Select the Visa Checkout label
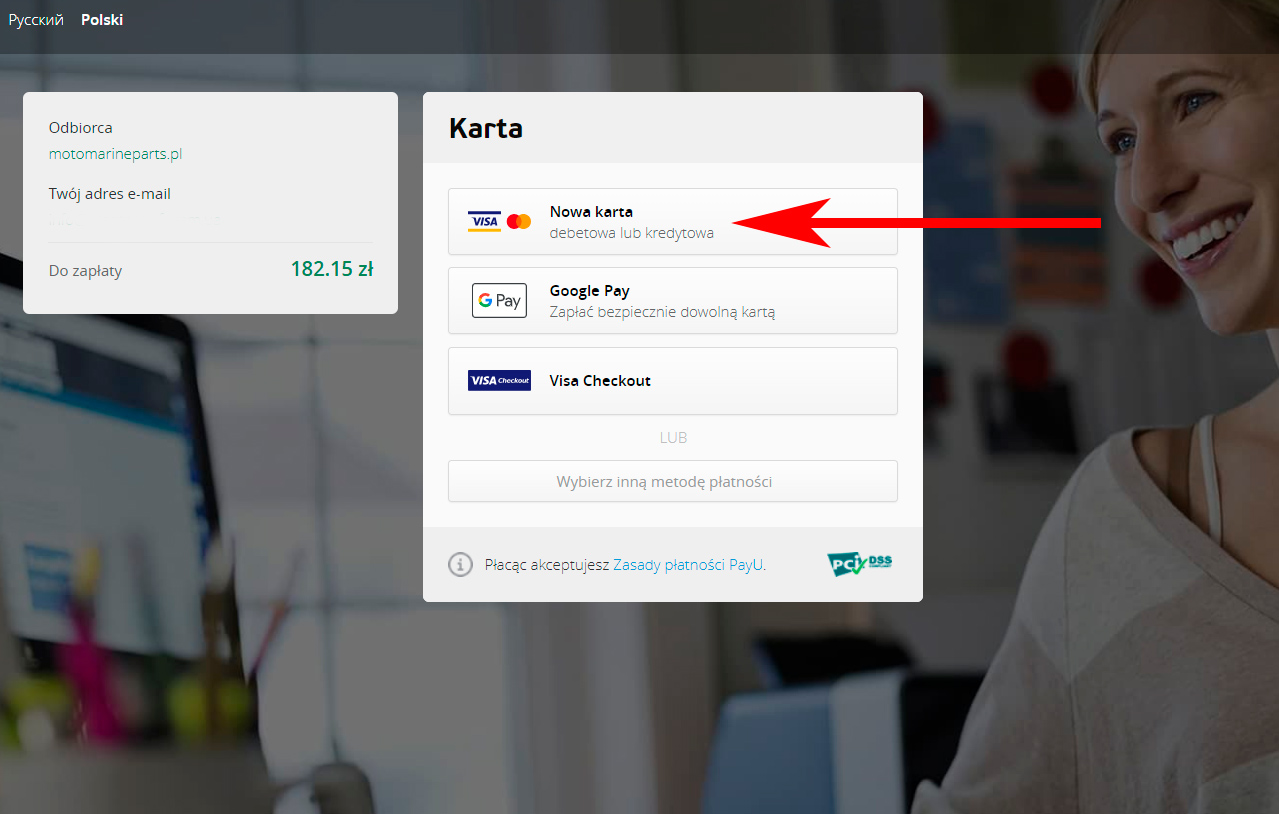 [x=600, y=381]
